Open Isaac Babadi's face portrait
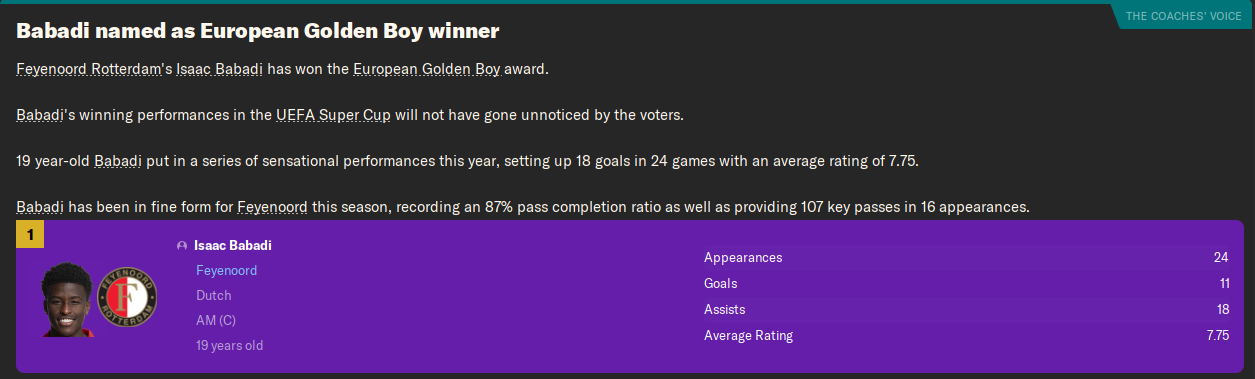Viewport: 1255px width, 379px height. [66, 299]
